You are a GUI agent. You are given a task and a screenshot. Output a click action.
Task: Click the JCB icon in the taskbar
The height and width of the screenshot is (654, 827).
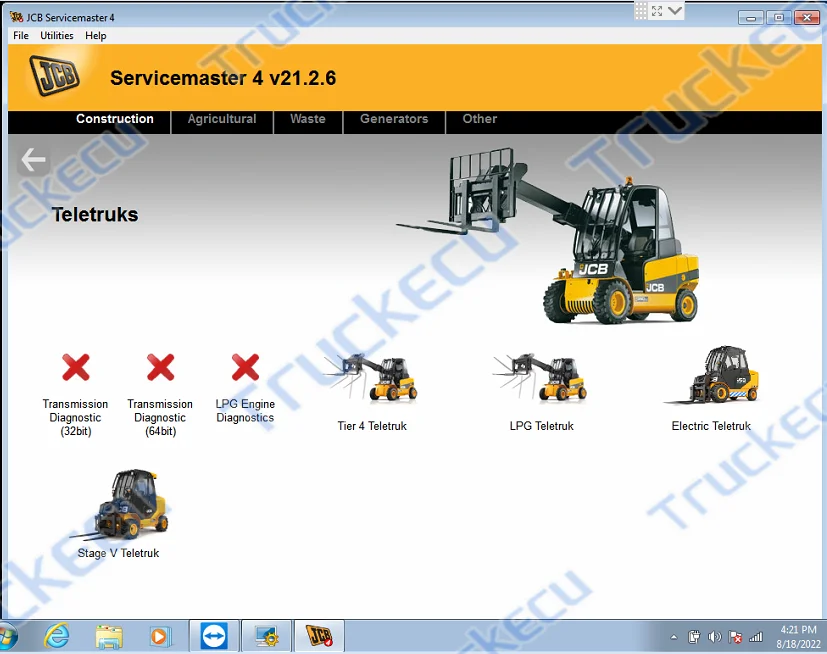(319, 636)
